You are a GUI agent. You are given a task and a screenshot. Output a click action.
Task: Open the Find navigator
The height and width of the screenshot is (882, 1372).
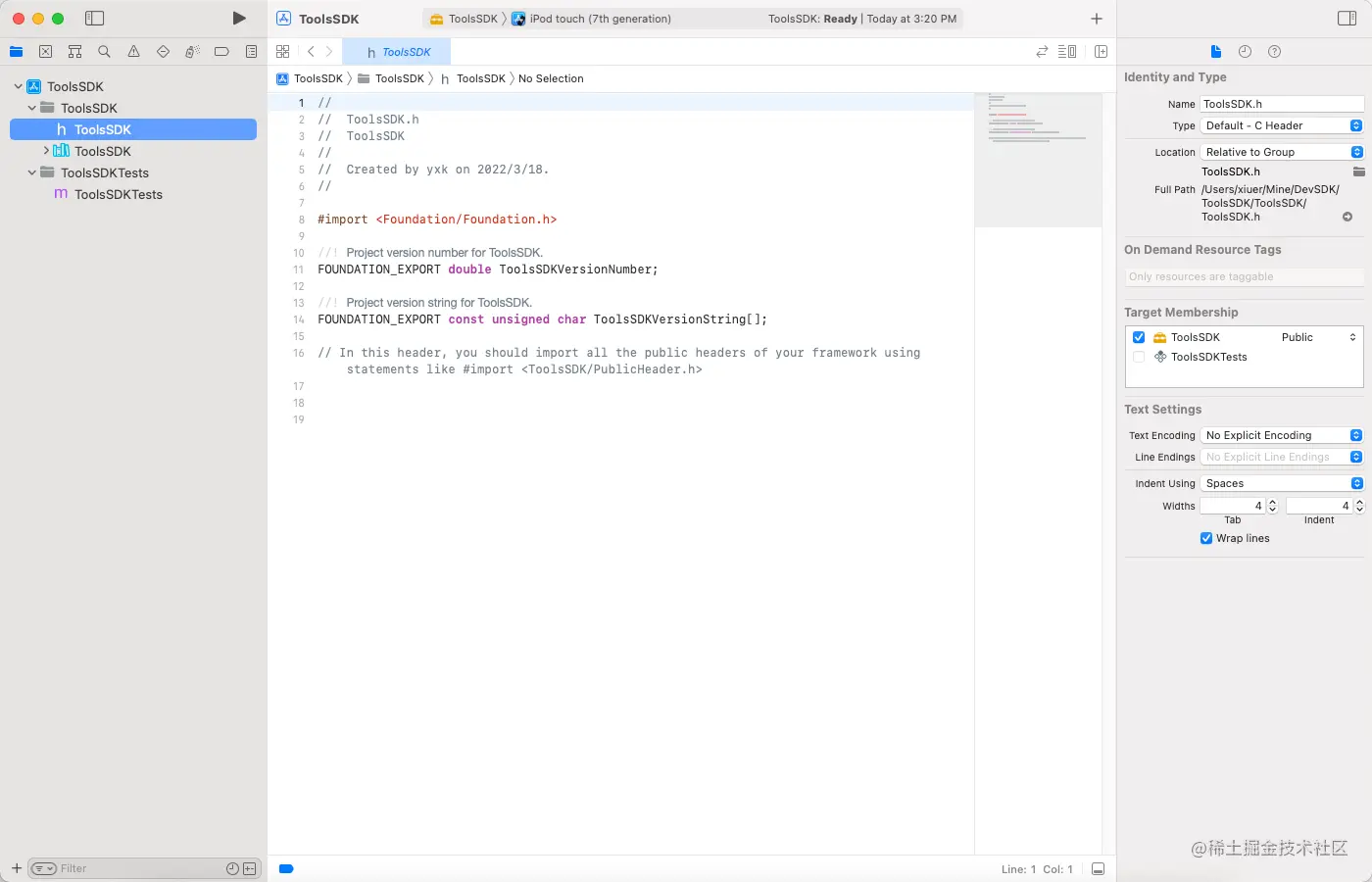[x=105, y=52]
